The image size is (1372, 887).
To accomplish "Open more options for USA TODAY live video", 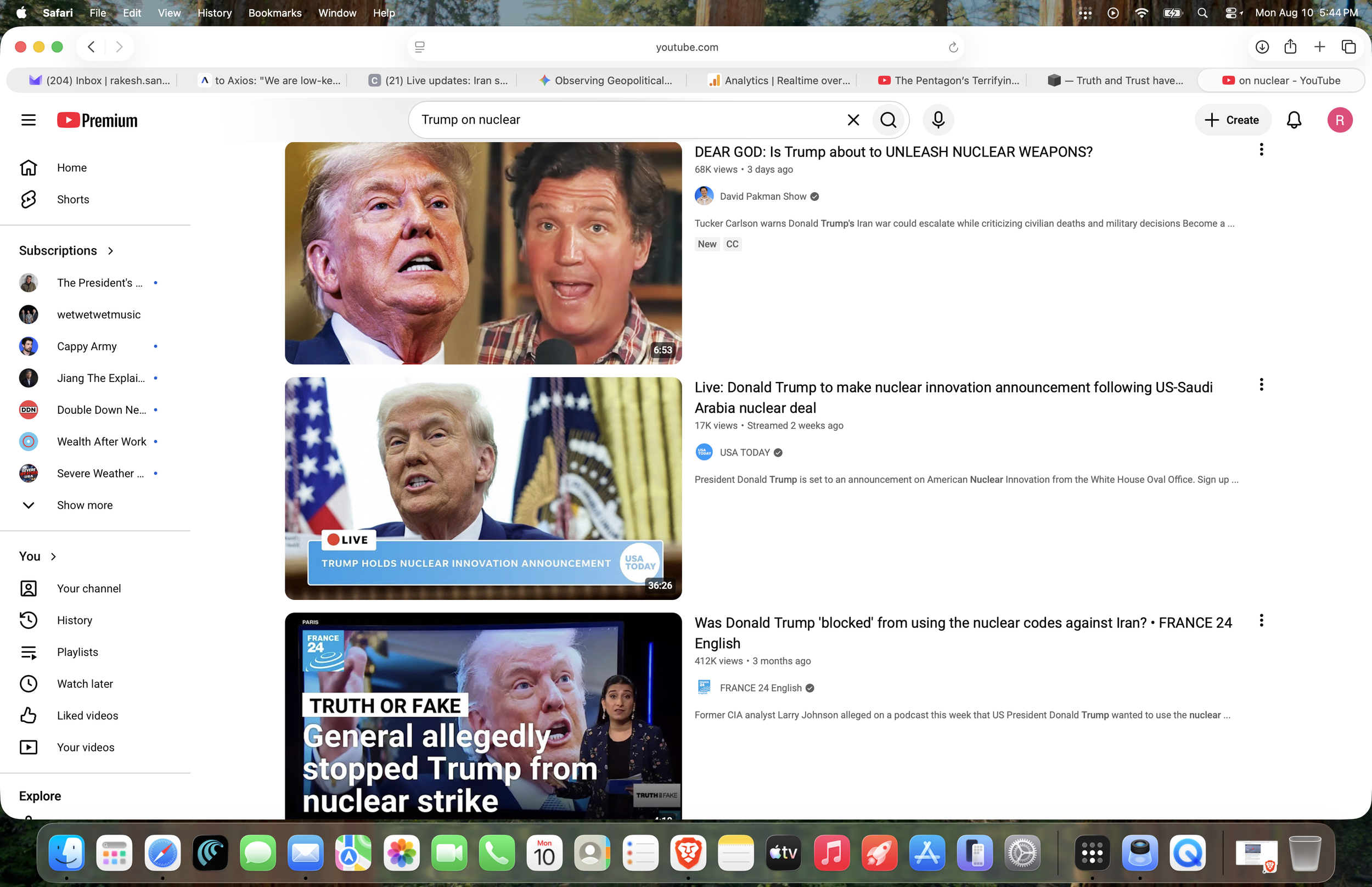I will [x=1261, y=385].
